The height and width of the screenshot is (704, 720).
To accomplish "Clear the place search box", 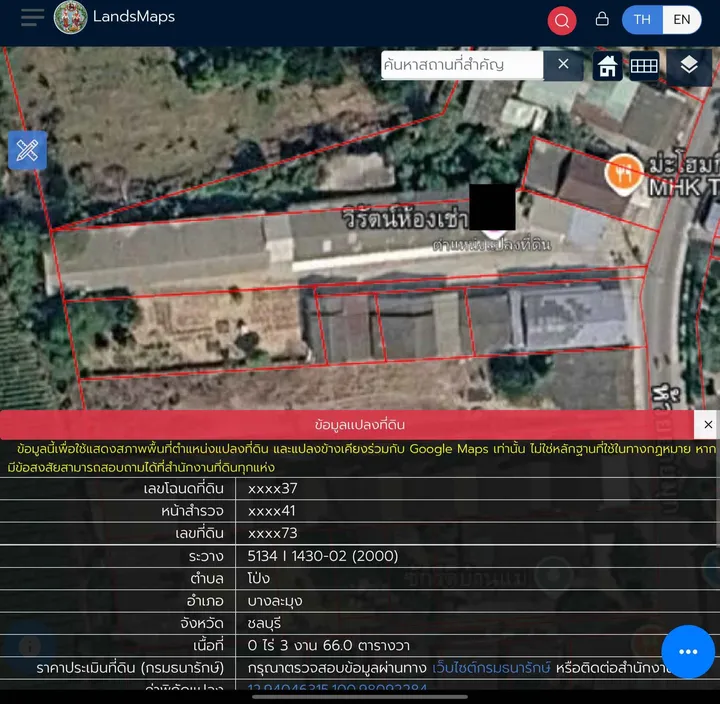I will click(563, 64).
